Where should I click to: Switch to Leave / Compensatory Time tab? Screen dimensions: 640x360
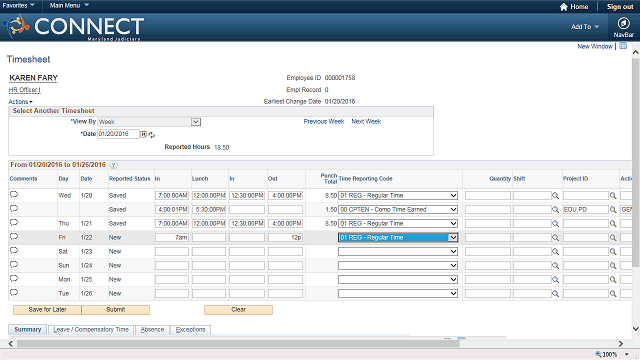(91, 329)
